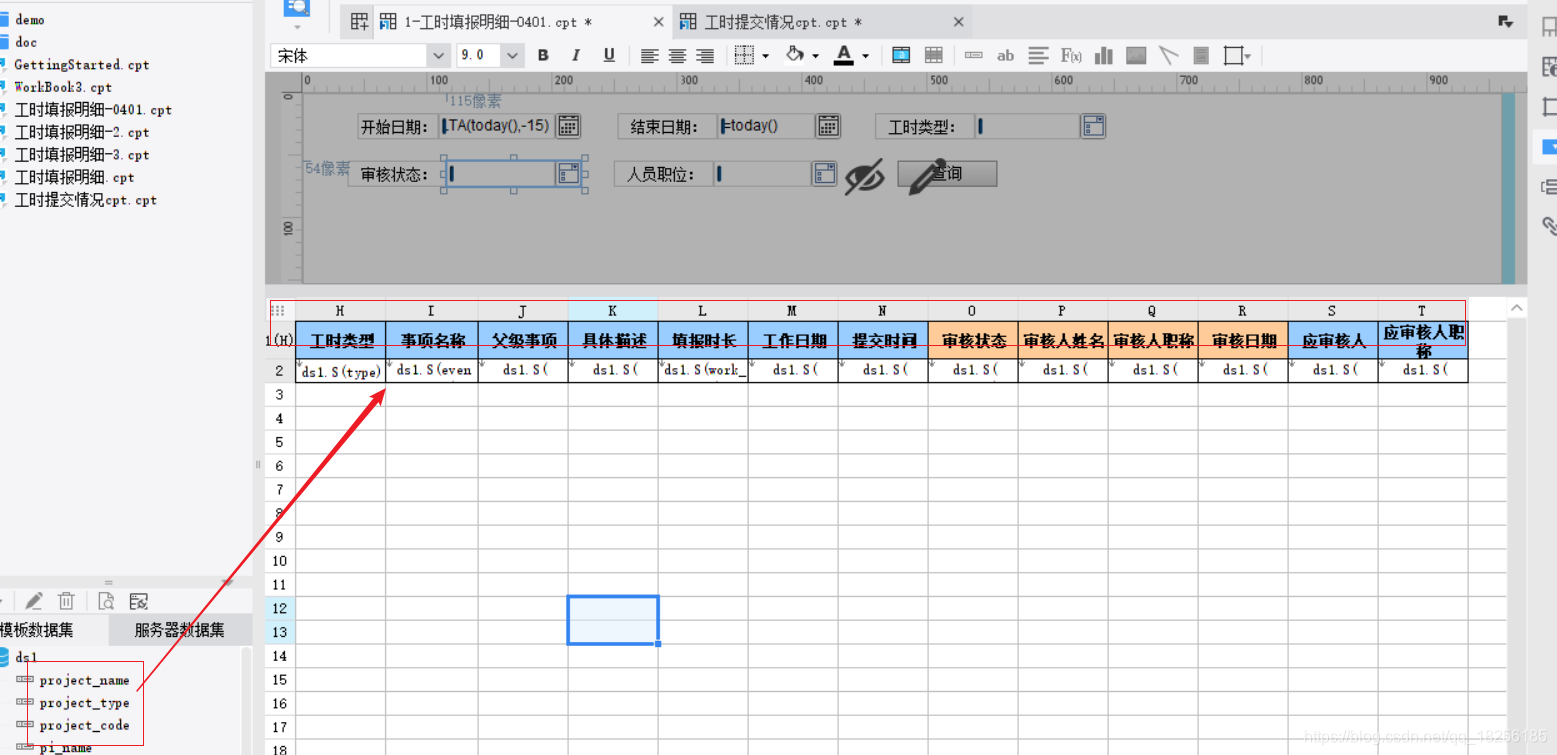This screenshot has width=1557, height=755.
Task: Insert rich text element icon
Action: (1038, 55)
